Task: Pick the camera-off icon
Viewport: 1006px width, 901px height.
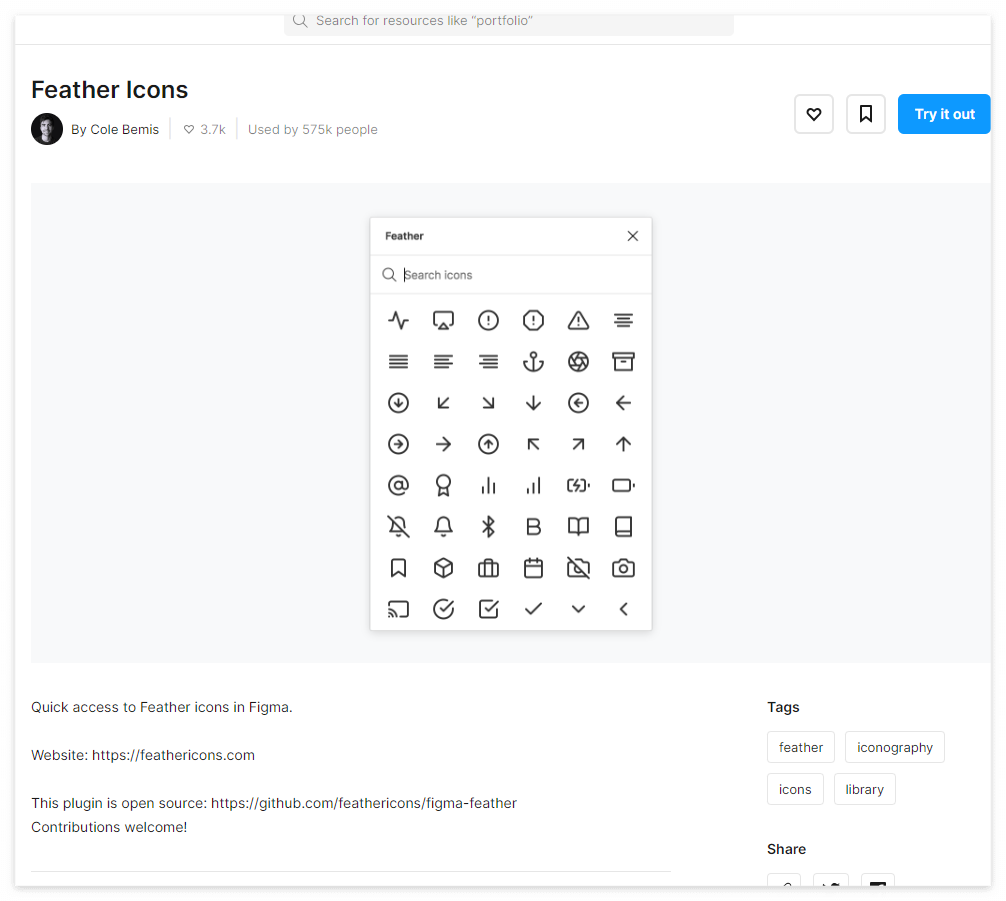Action: click(578, 568)
